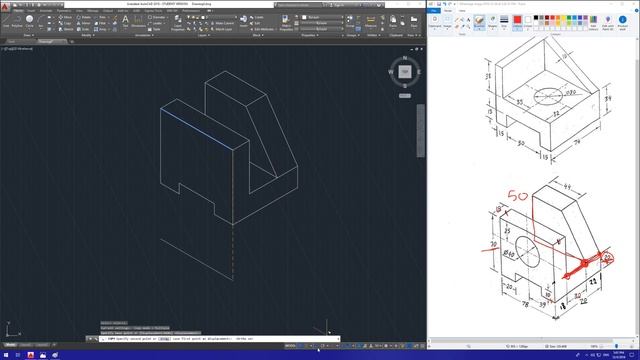Choose the Trim command in Modify panel
This screenshot has width=640, height=360.
(x=100, y=18)
